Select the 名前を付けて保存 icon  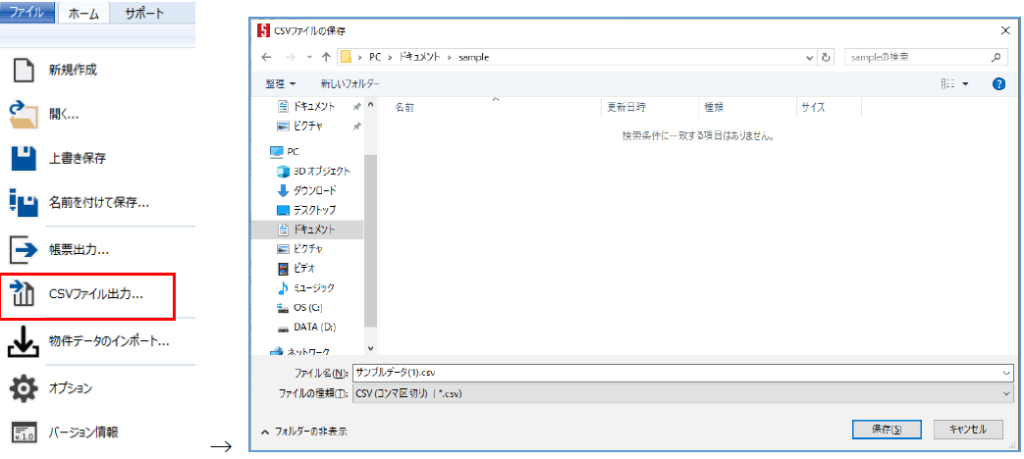point(22,203)
